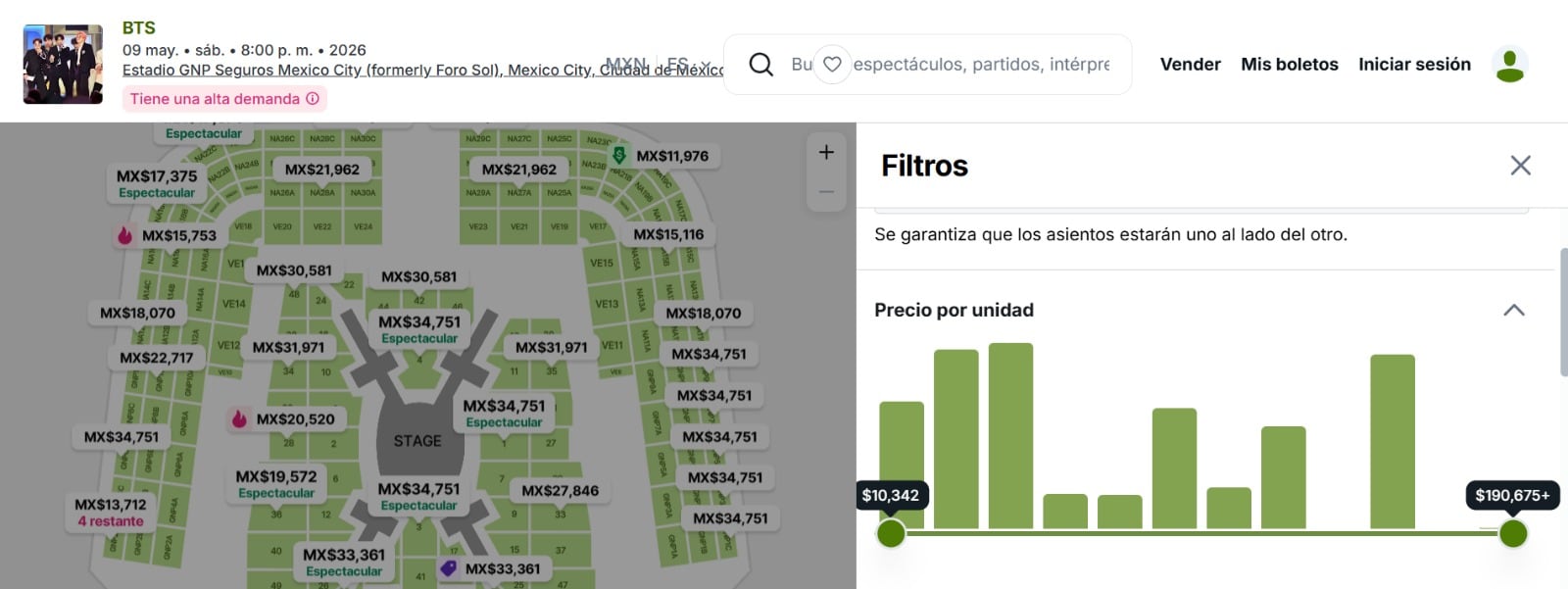This screenshot has height=589, width=1568.
Task: Click the green dollar icon at MX$11,976
Action: coord(619,155)
